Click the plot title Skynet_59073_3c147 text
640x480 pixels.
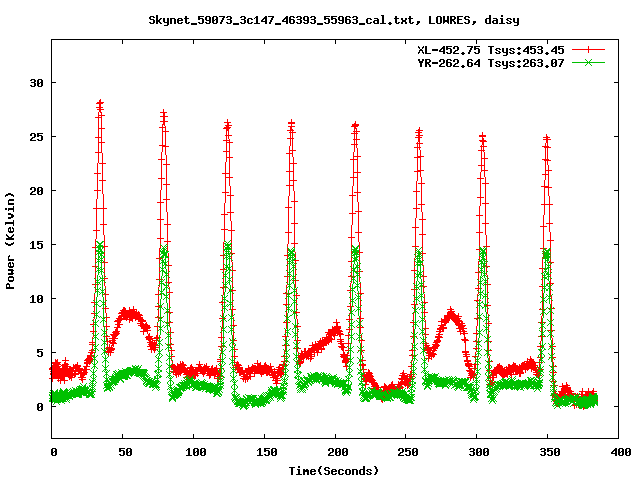(333, 20)
